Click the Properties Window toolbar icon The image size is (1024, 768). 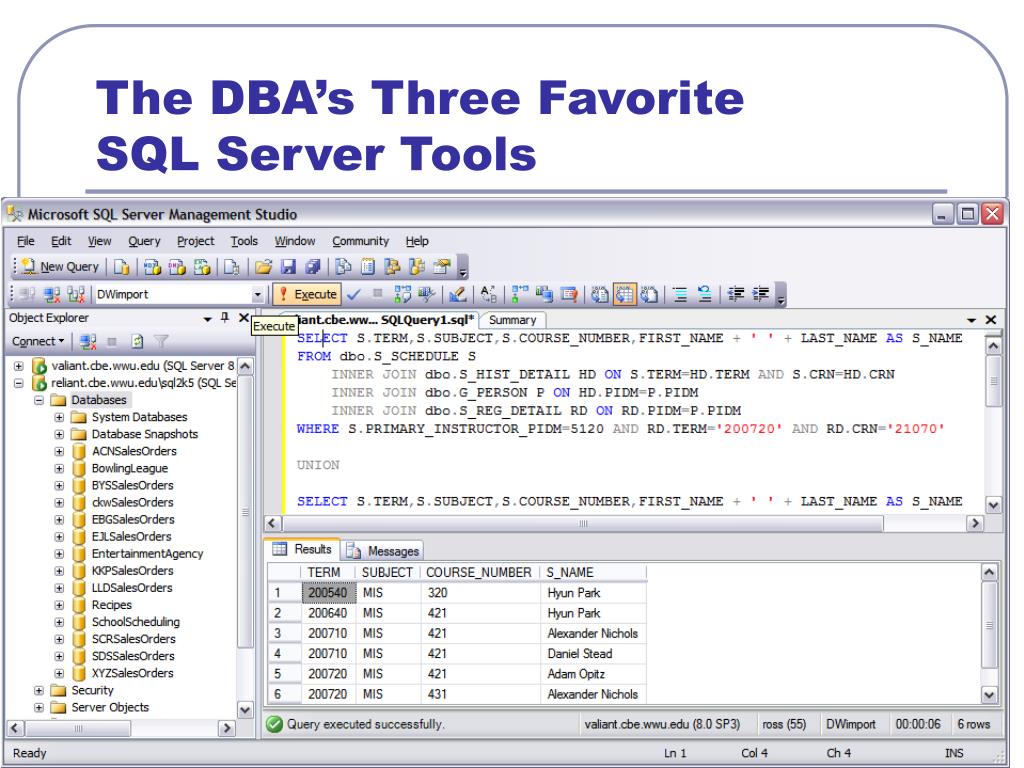pyautogui.click(x=442, y=266)
